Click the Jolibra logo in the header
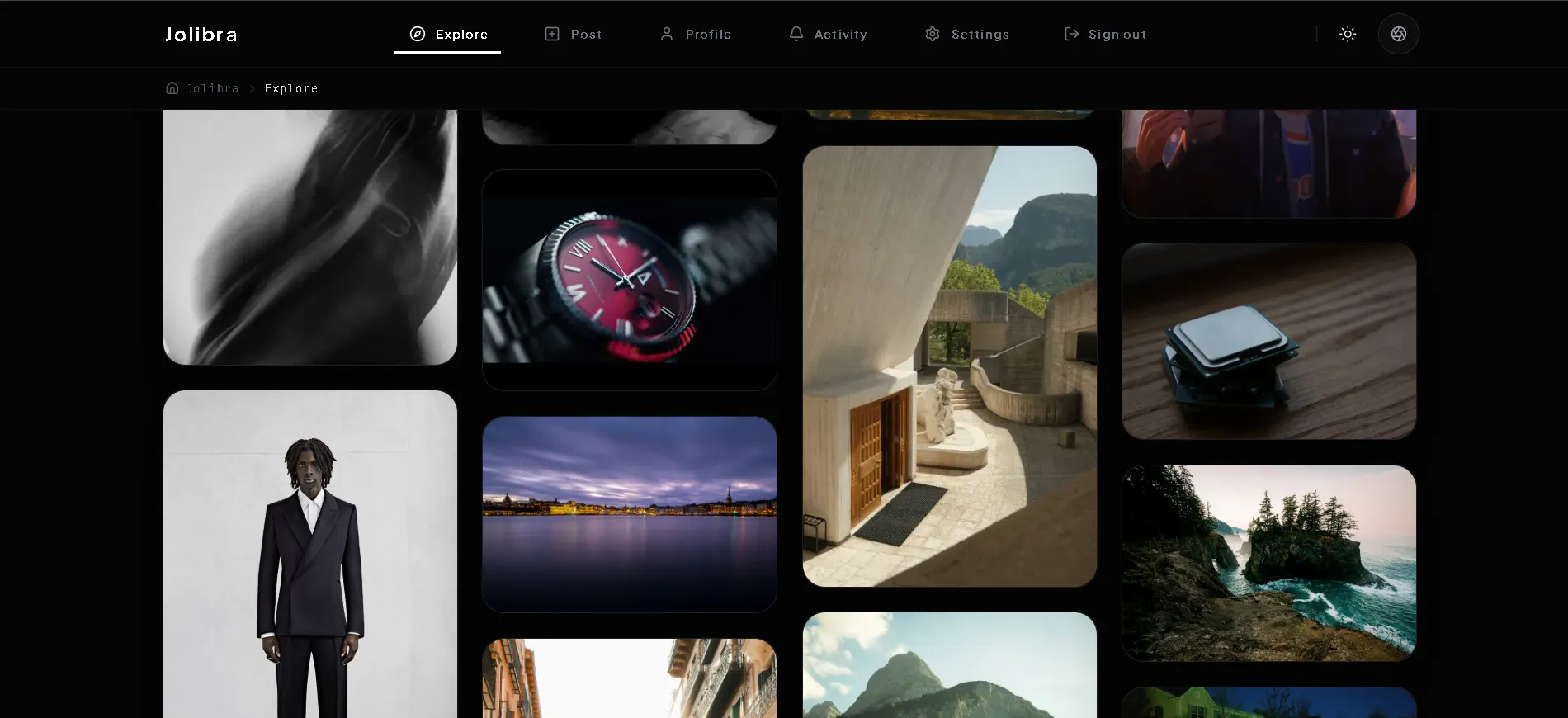Viewport: 1568px width, 718px height. click(201, 35)
